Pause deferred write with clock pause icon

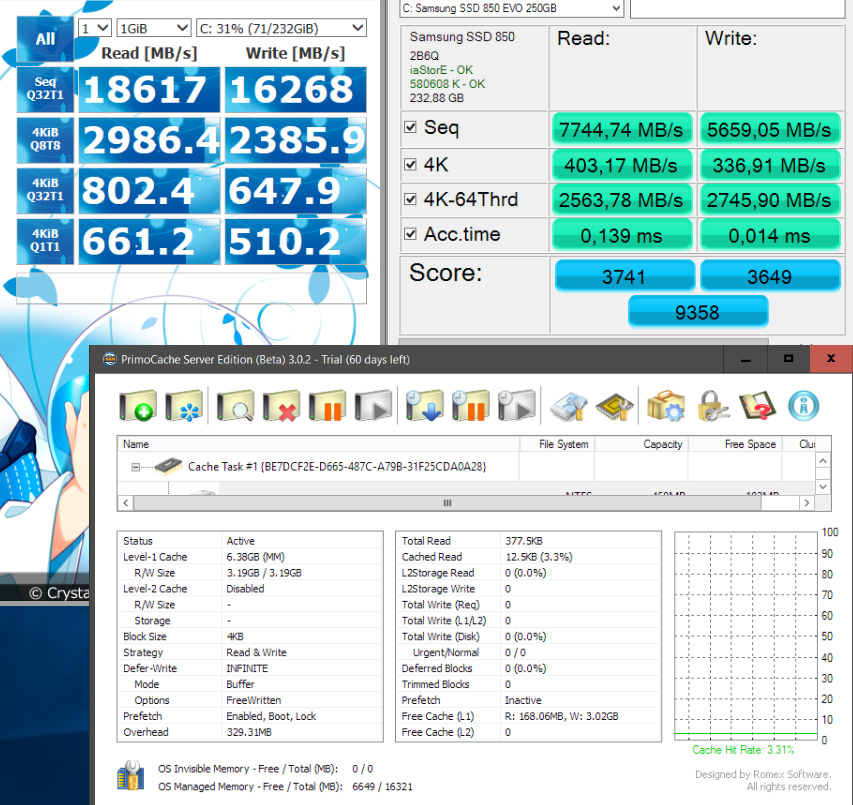[471, 406]
